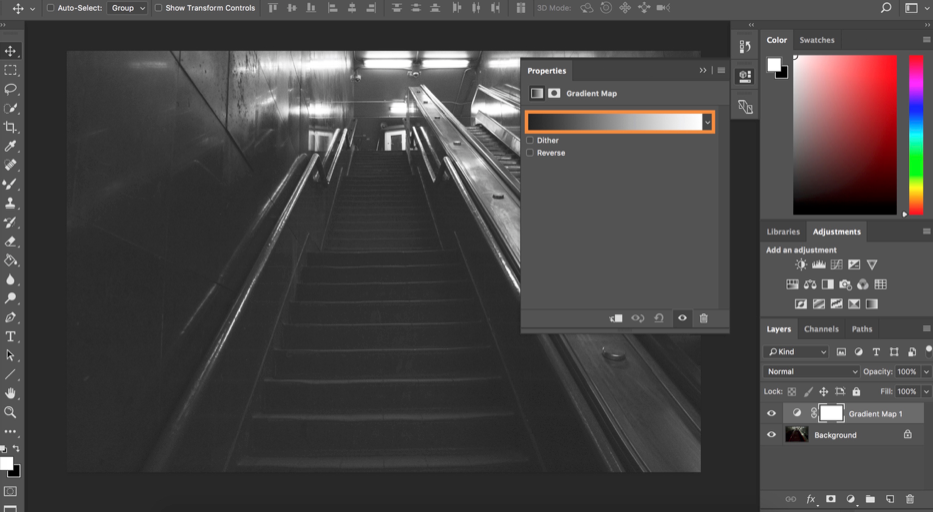Select the Dodge tool

click(x=10, y=298)
